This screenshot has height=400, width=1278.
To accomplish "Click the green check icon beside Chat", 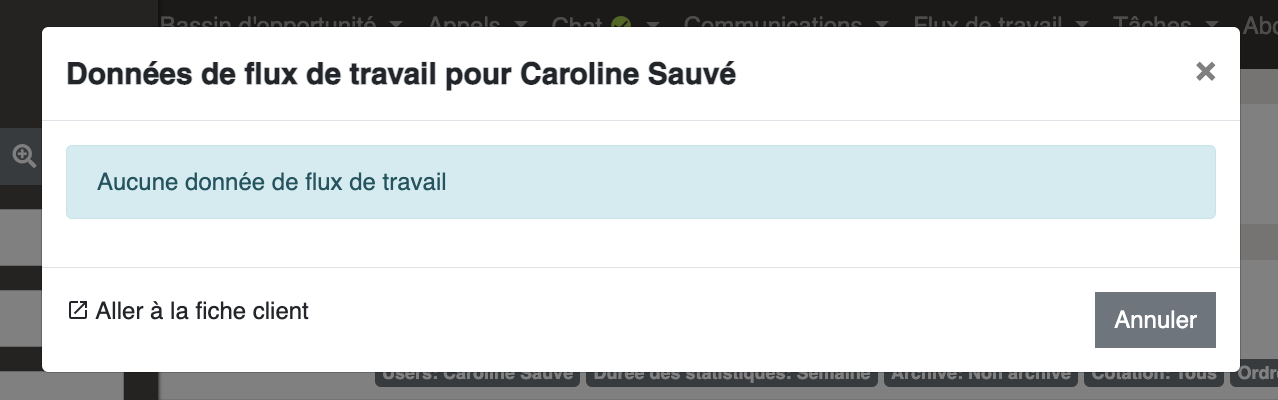I will pyautogui.click(x=621, y=24).
